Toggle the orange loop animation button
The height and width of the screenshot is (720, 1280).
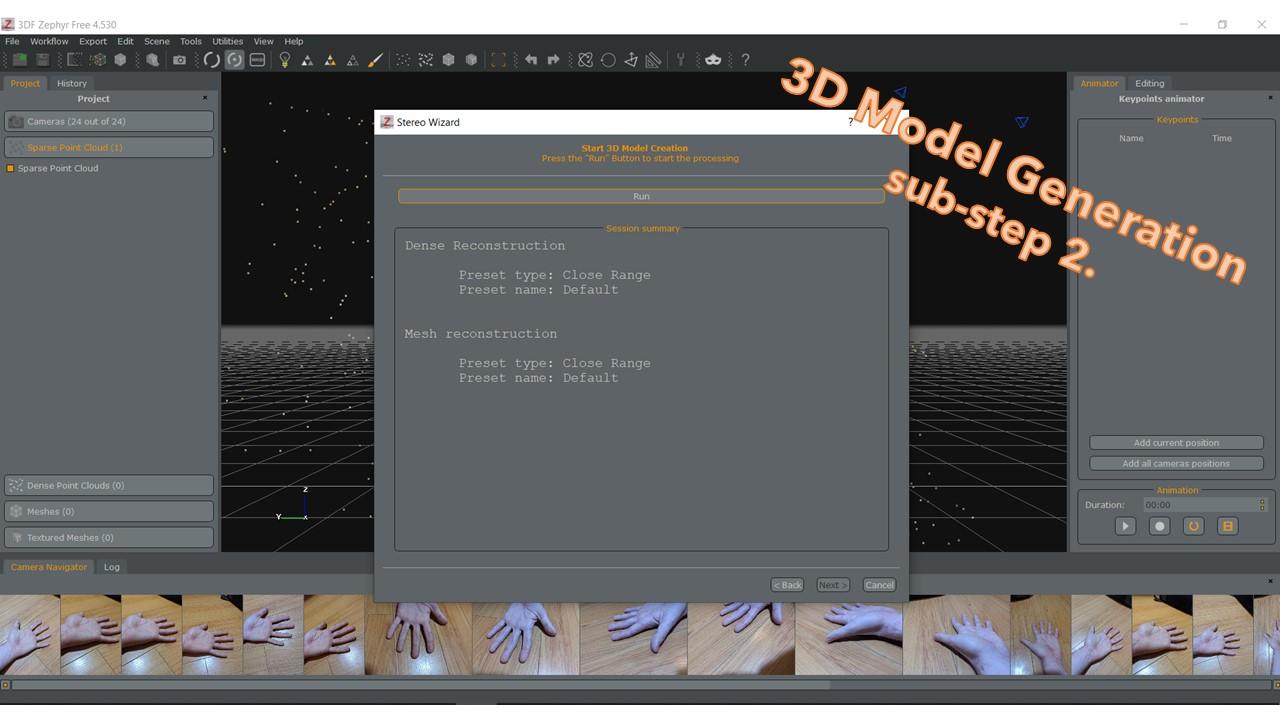[1193, 526]
